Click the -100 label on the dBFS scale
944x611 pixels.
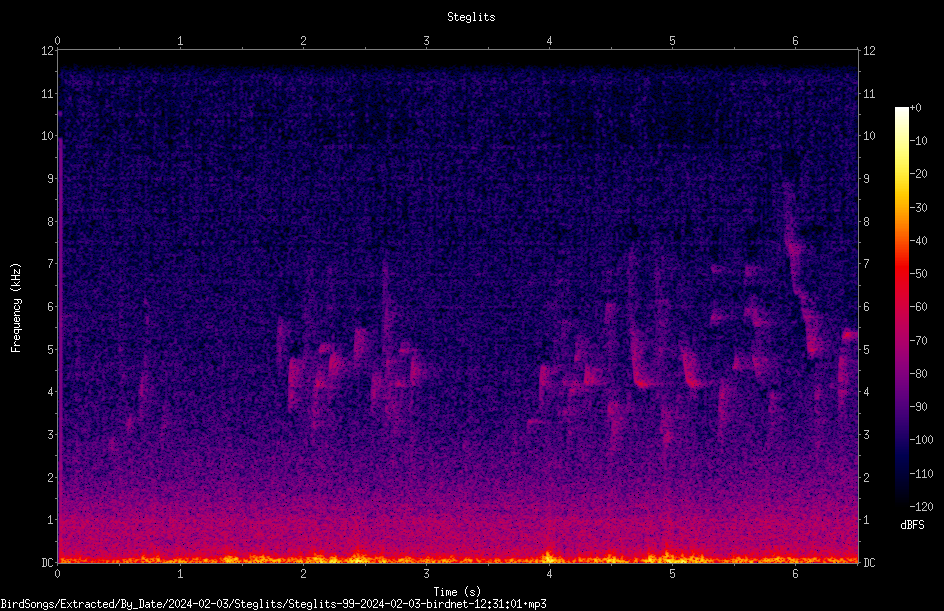click(921, 439)
